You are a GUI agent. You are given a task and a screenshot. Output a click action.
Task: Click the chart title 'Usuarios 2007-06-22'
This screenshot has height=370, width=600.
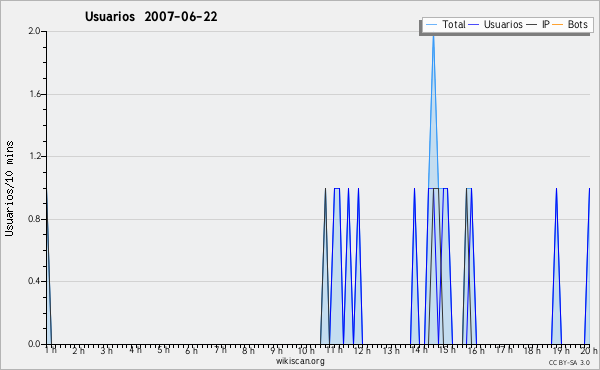[151, 17]
